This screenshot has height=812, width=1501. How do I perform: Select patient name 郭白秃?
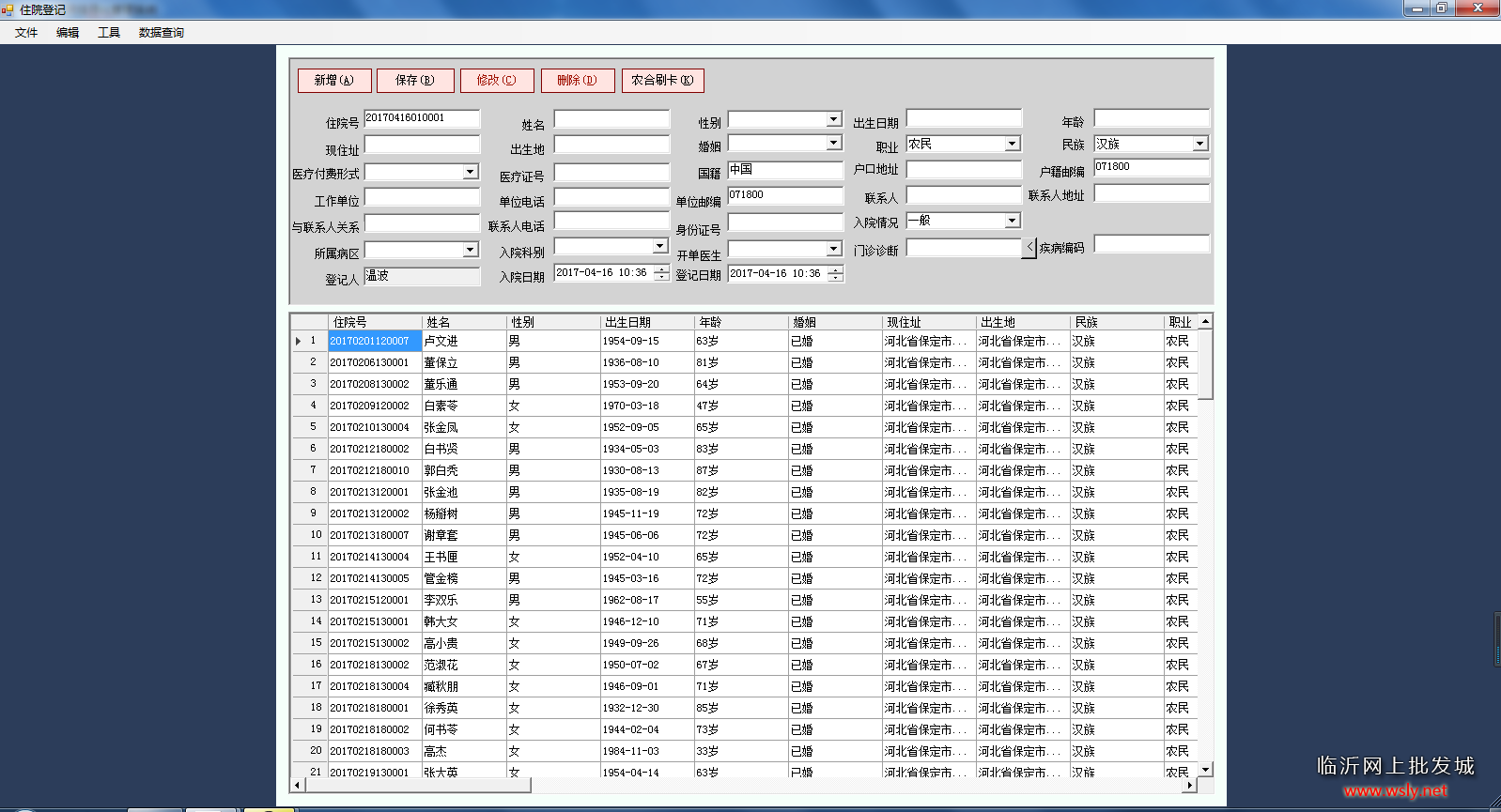pyautogui.click(x=464, y=471)
